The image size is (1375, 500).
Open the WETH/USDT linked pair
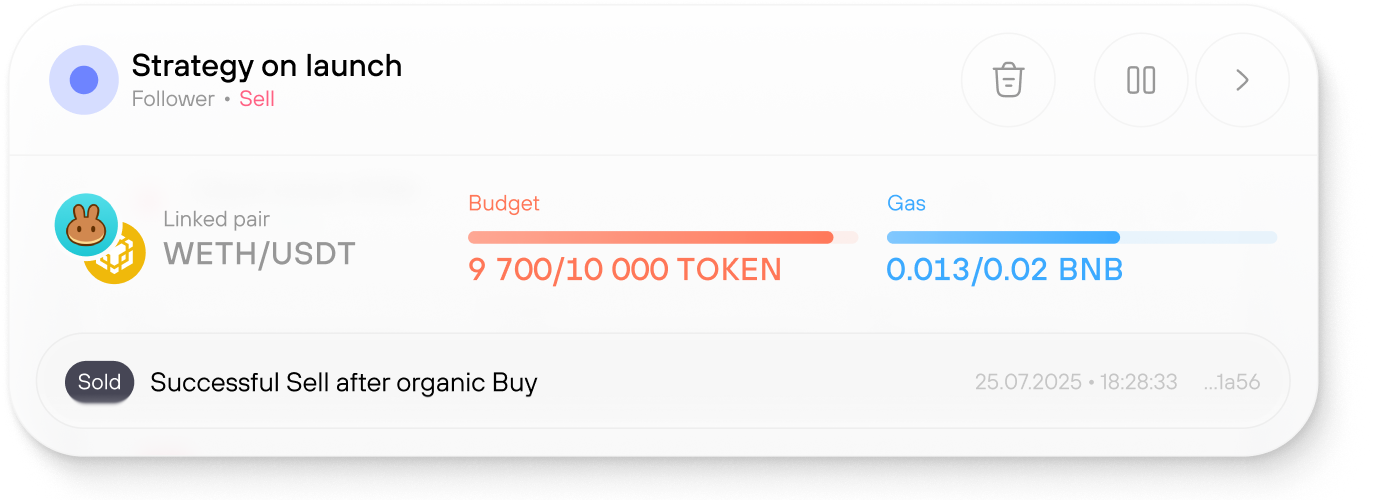click(259, 253)
